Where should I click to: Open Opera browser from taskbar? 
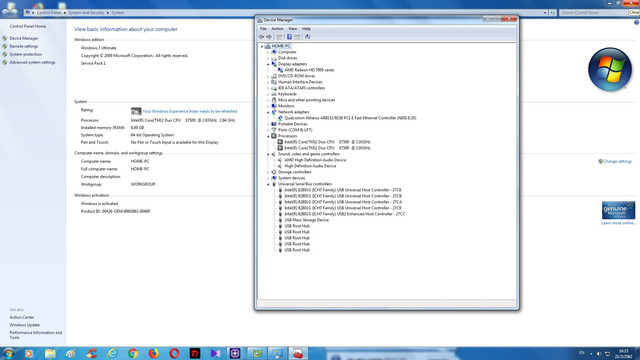(x=174, y=353)
